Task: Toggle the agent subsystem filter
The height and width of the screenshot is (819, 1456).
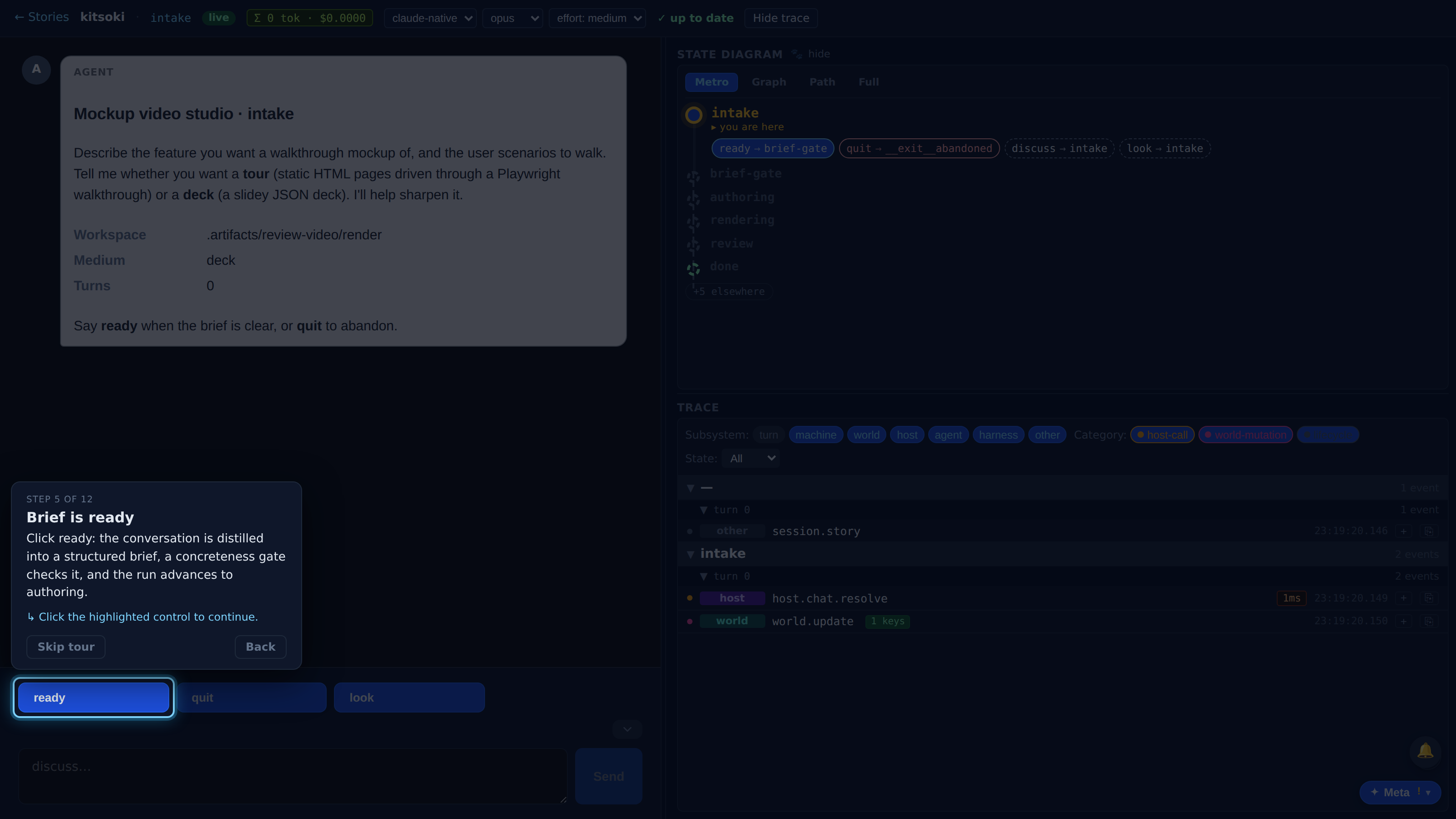Action: [948, 435]
